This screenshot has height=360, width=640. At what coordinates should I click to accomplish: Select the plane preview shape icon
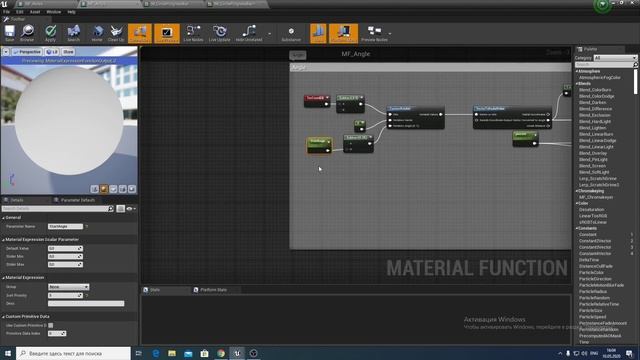click(x=113, y=189)
